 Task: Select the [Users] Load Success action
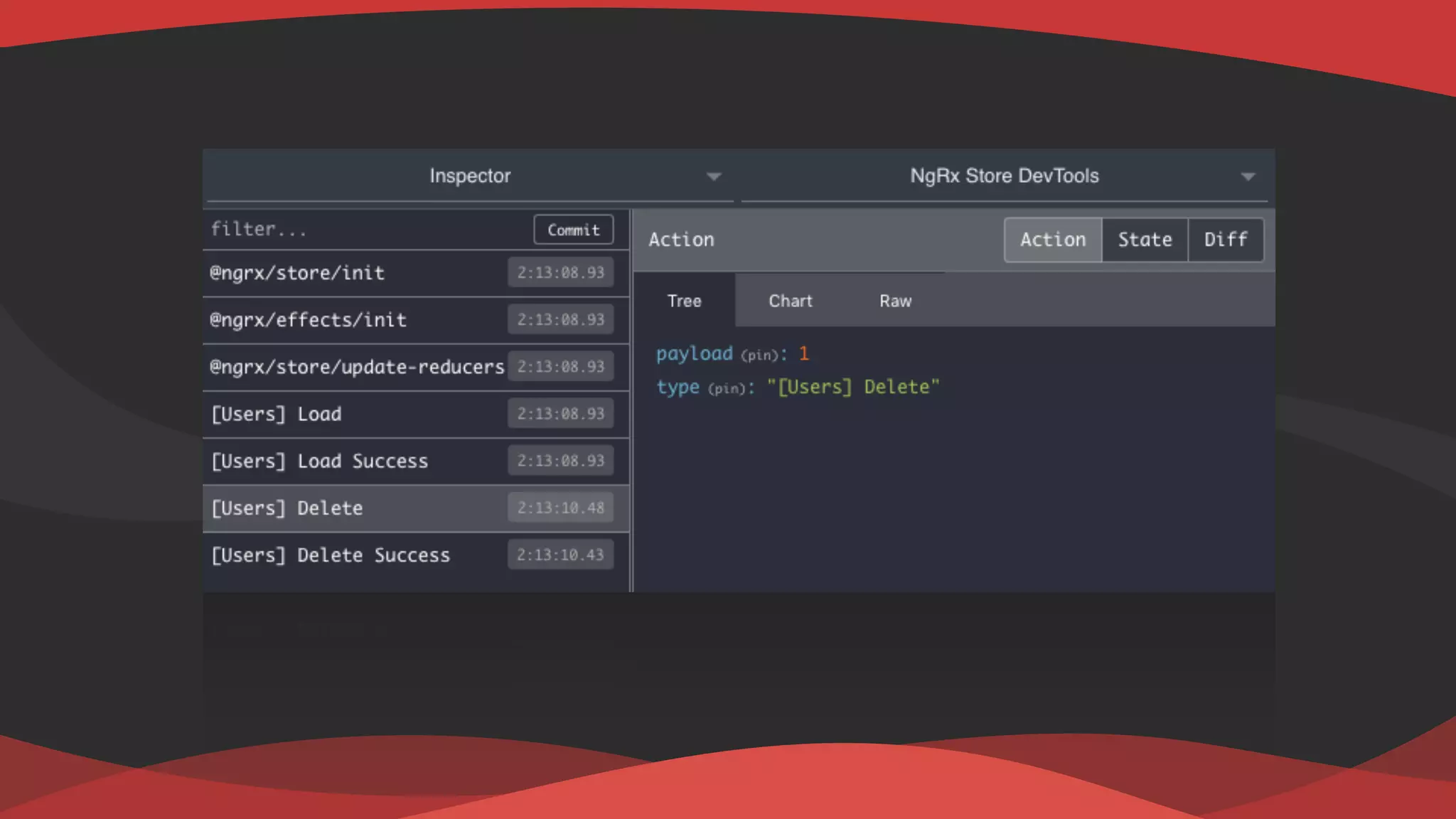[x=320, y=461]
